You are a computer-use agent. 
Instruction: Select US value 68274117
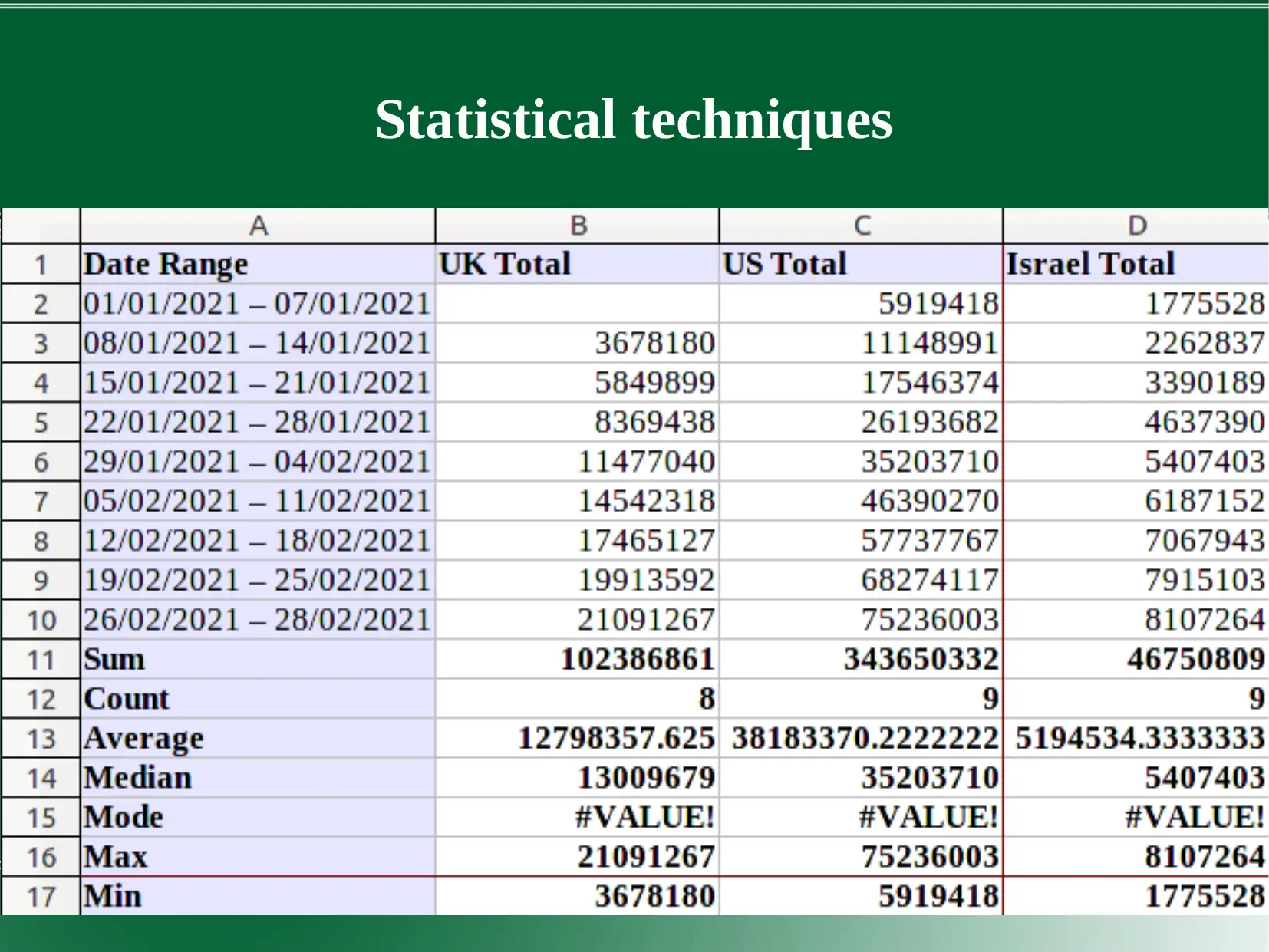(x=861, y=581)
